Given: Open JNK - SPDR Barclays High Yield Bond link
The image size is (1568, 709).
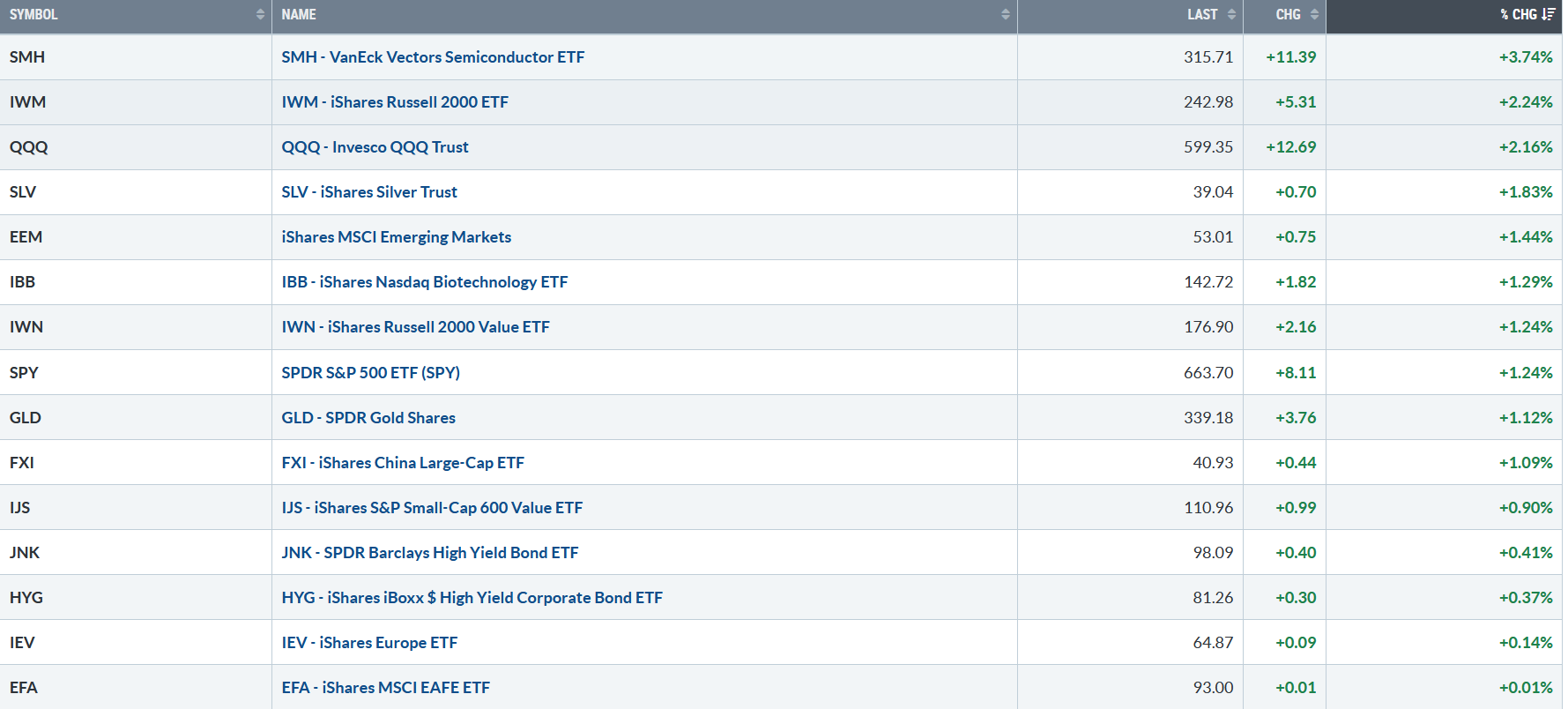Looking at the screenshot, I should (x=429, y=553).
